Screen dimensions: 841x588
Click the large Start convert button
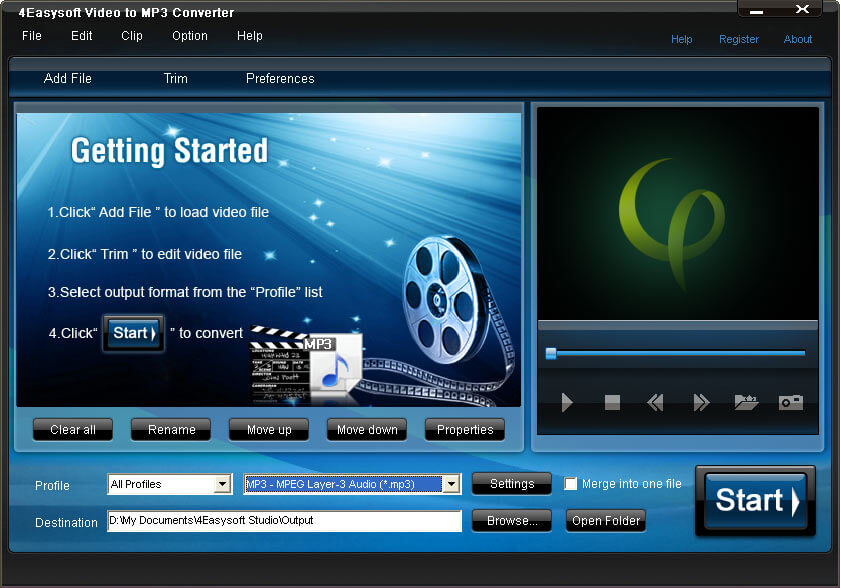(755, 501)
